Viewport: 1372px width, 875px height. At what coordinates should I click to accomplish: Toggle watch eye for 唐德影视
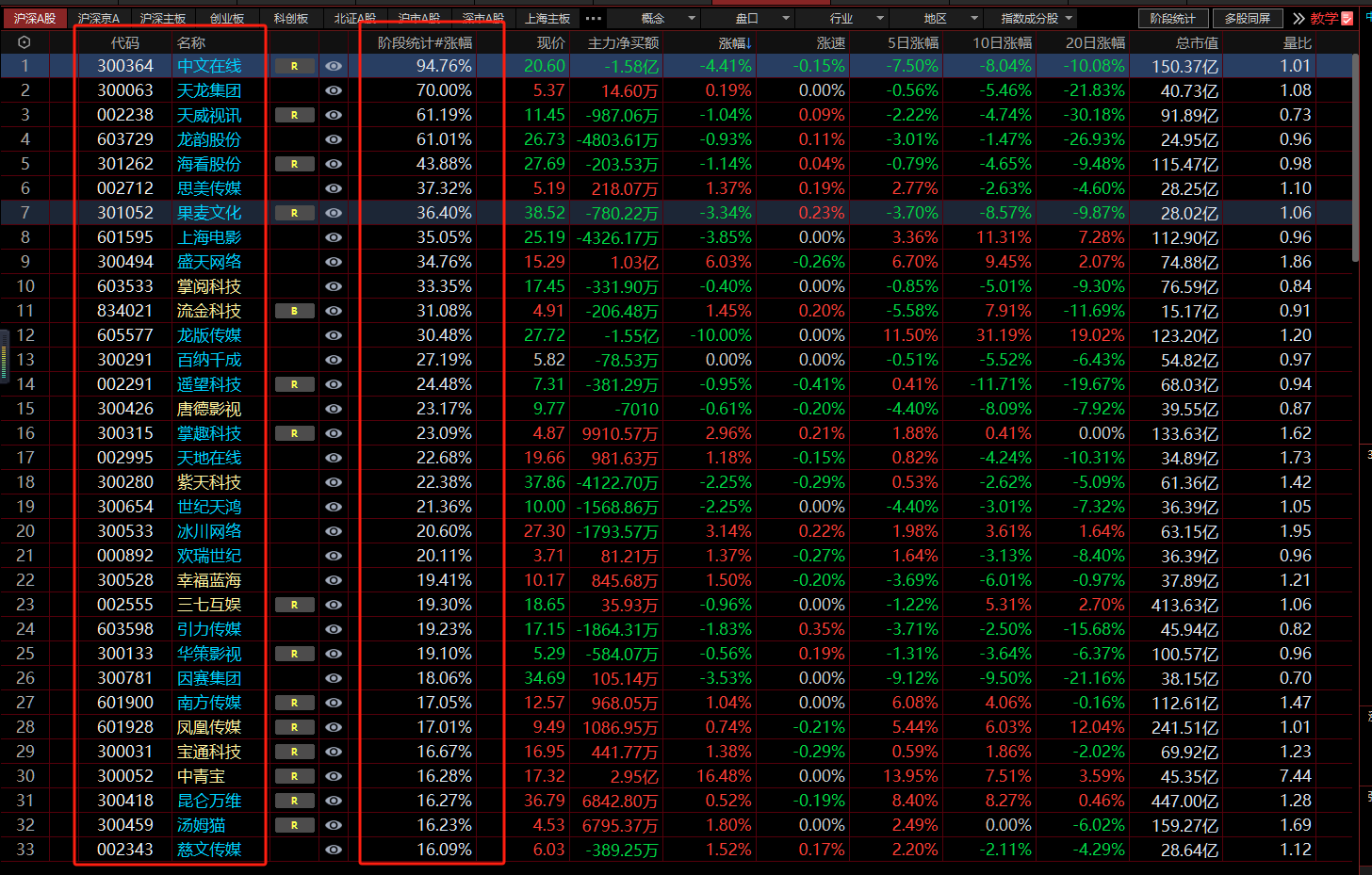(334, 409)
